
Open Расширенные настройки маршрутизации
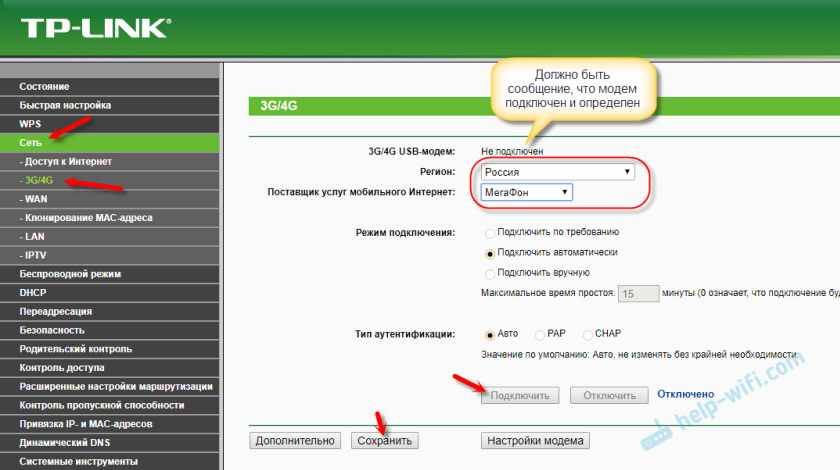click(109, 386)
